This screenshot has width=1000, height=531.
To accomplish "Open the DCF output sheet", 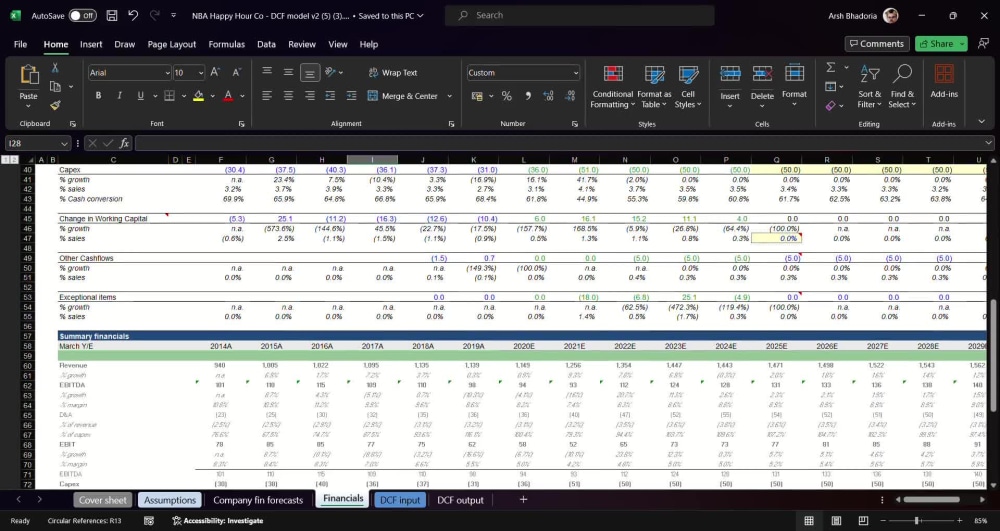I will [x=460, y=500].
